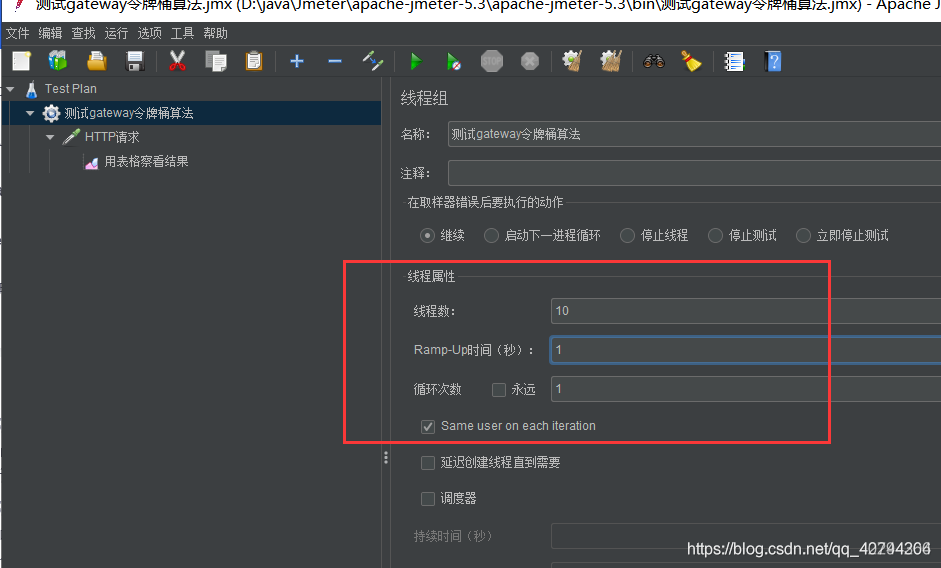Click the Shutdown threads icon

pos(530,61)
